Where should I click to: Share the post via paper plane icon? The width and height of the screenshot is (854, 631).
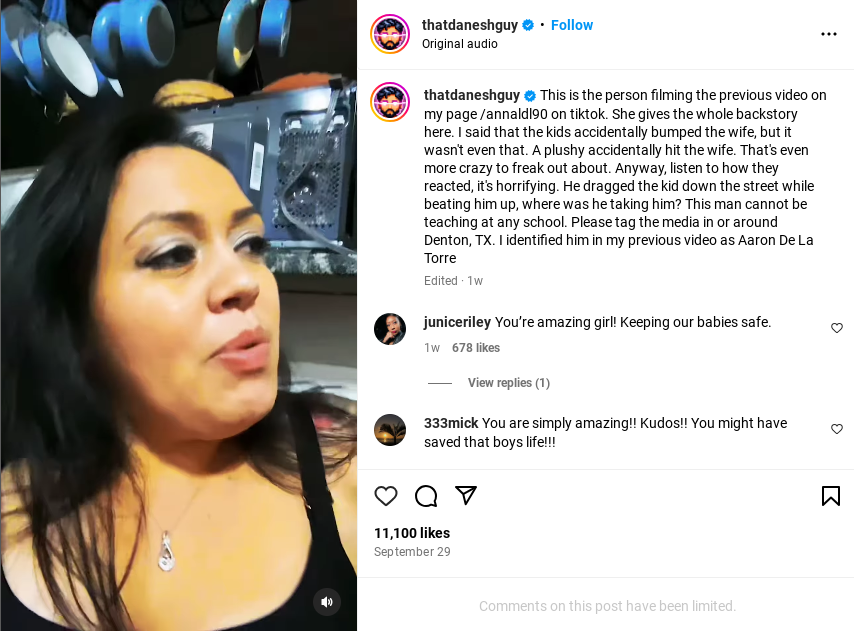466,495
